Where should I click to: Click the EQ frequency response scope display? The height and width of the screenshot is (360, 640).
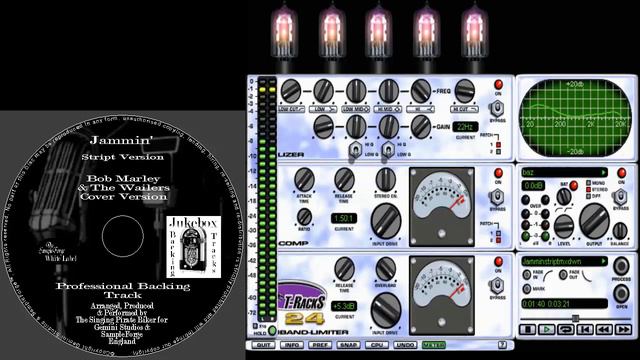pyautogui.click(x=576, y=118)
